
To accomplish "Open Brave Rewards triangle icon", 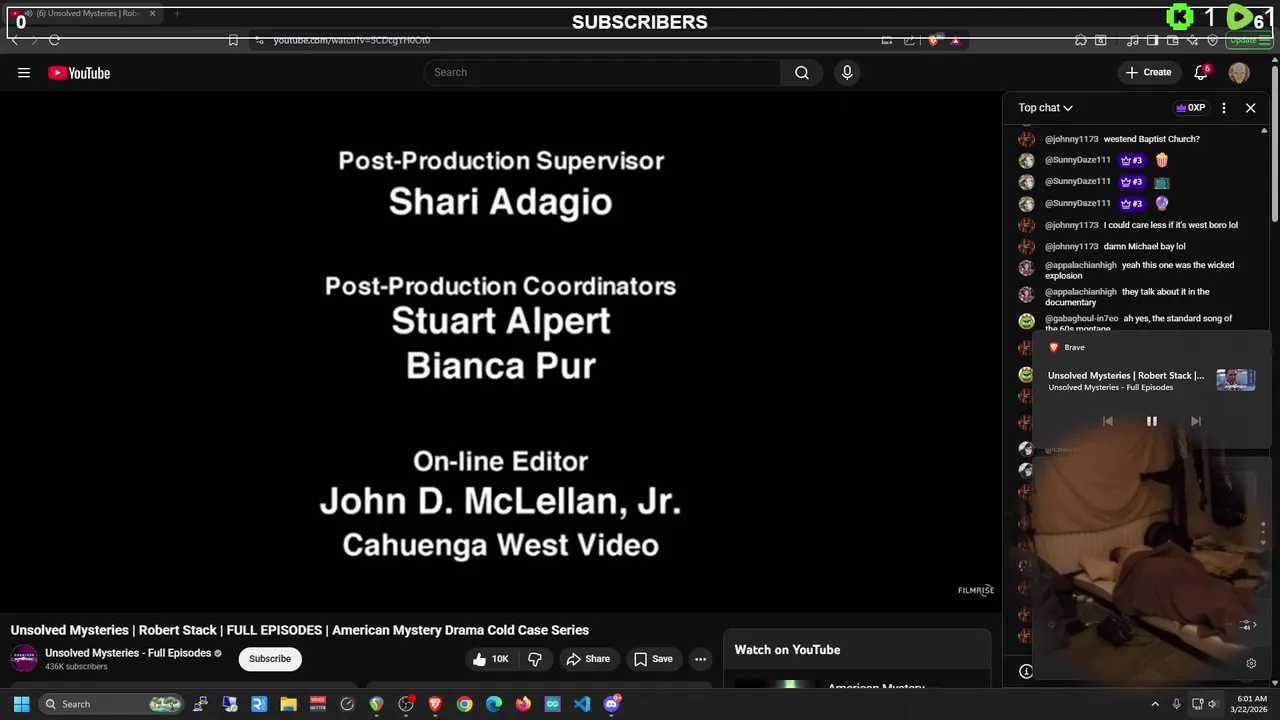I will tap(955, 40).
